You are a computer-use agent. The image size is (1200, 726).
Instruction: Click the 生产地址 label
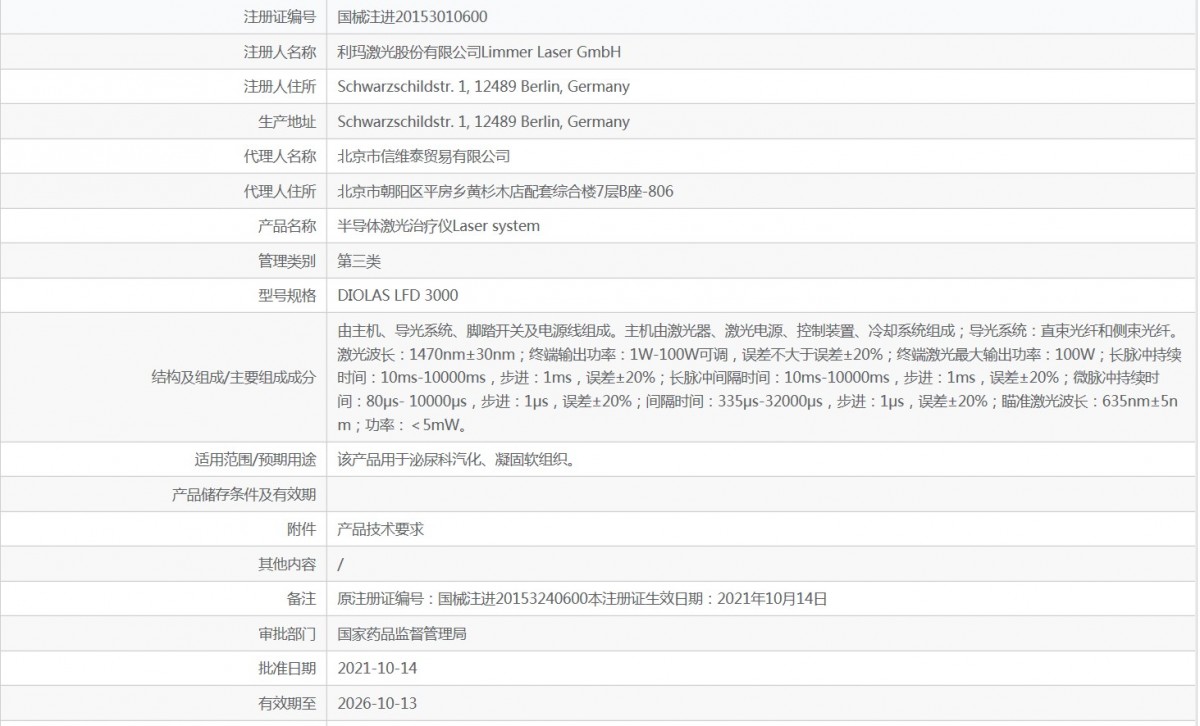(x=287, y=121)
